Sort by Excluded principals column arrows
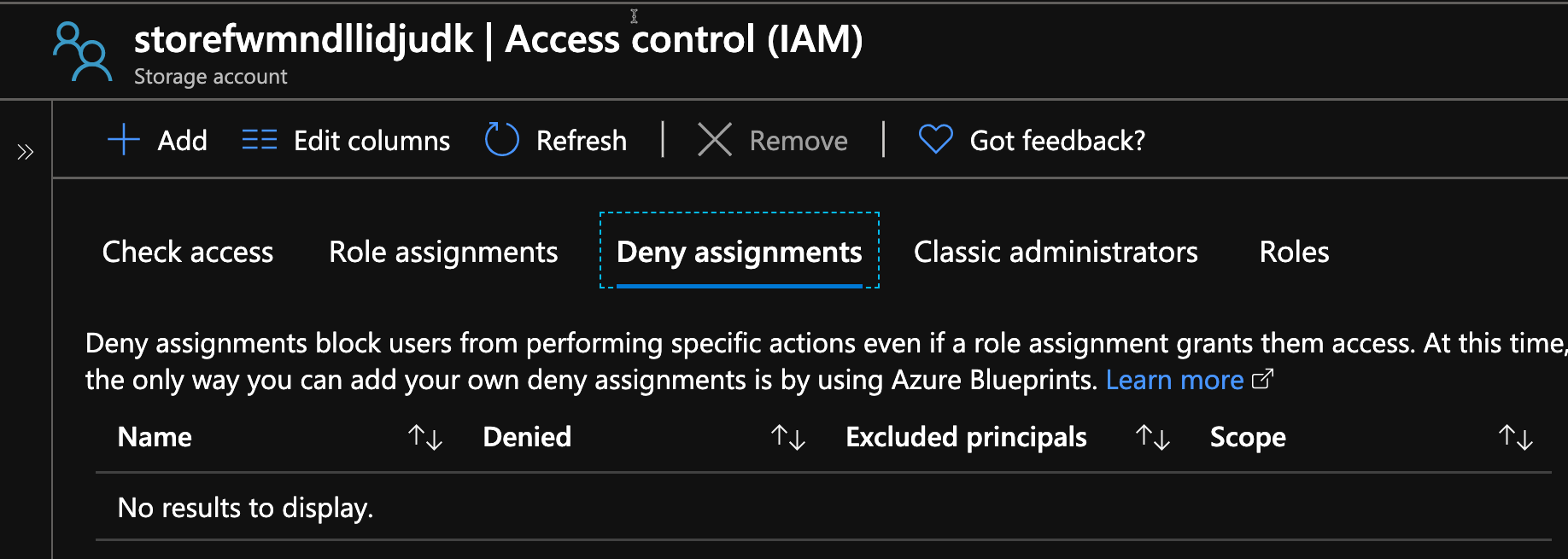The width and height of the screenshot is (1568, 559). [x=1152, y=437]
